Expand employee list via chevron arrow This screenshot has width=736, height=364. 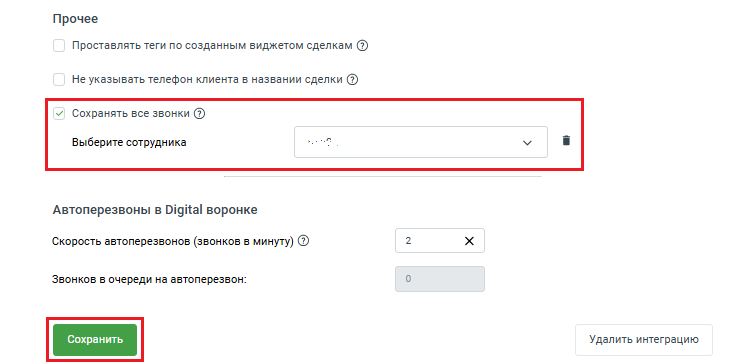point(527,143)
